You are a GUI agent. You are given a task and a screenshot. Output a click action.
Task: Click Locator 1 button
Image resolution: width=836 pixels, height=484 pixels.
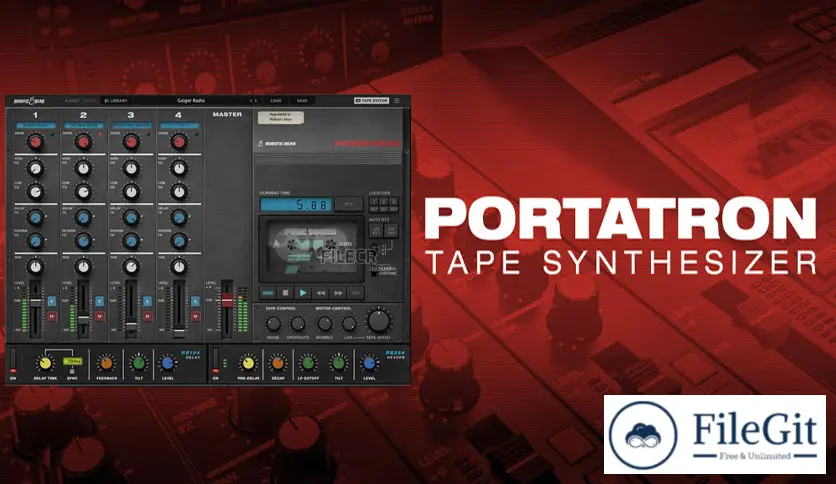(x=374, y=201)
